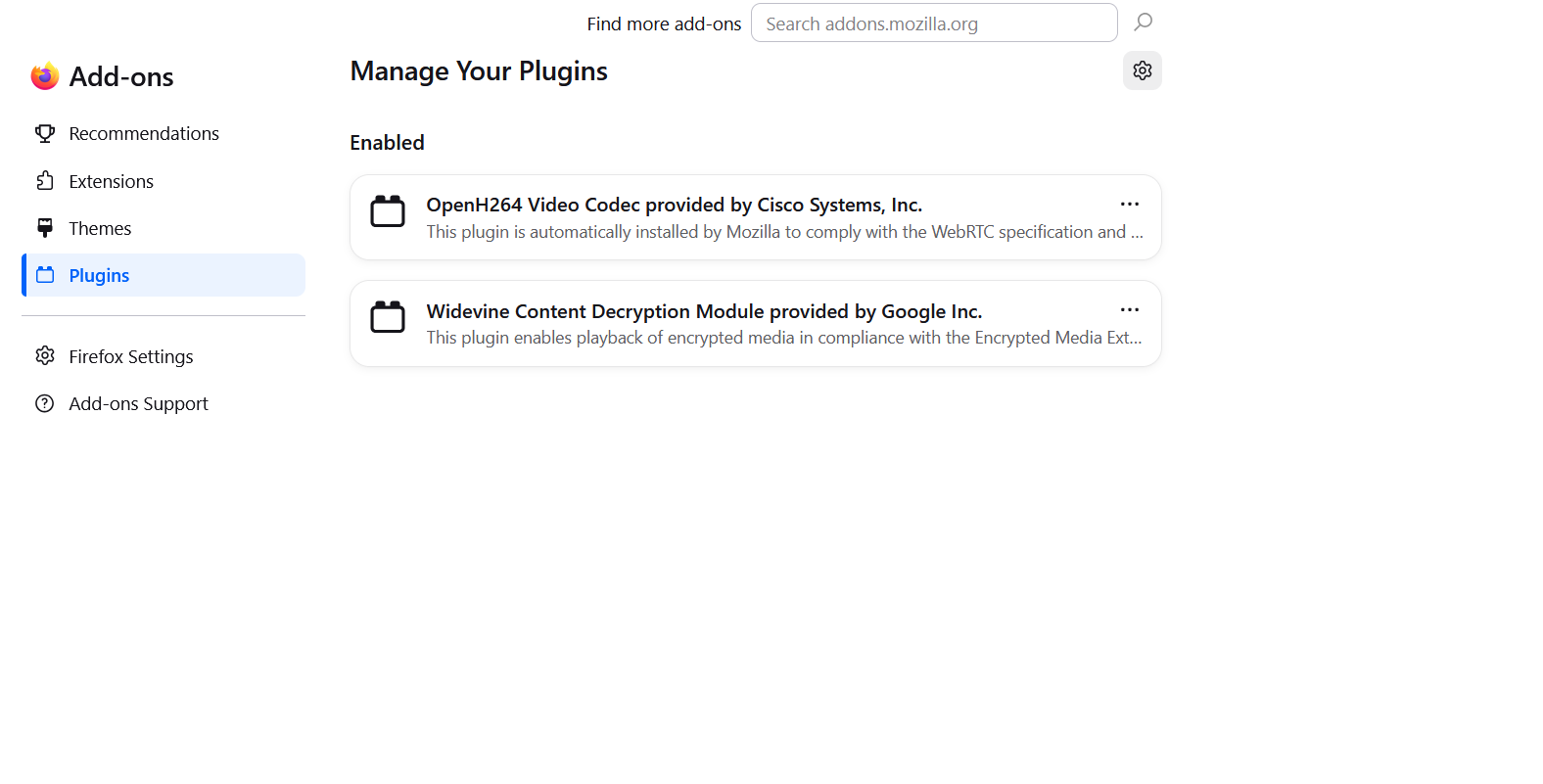Switch to Extensions category
This screenshot has width=1543, height=784.
coord(164,181)
